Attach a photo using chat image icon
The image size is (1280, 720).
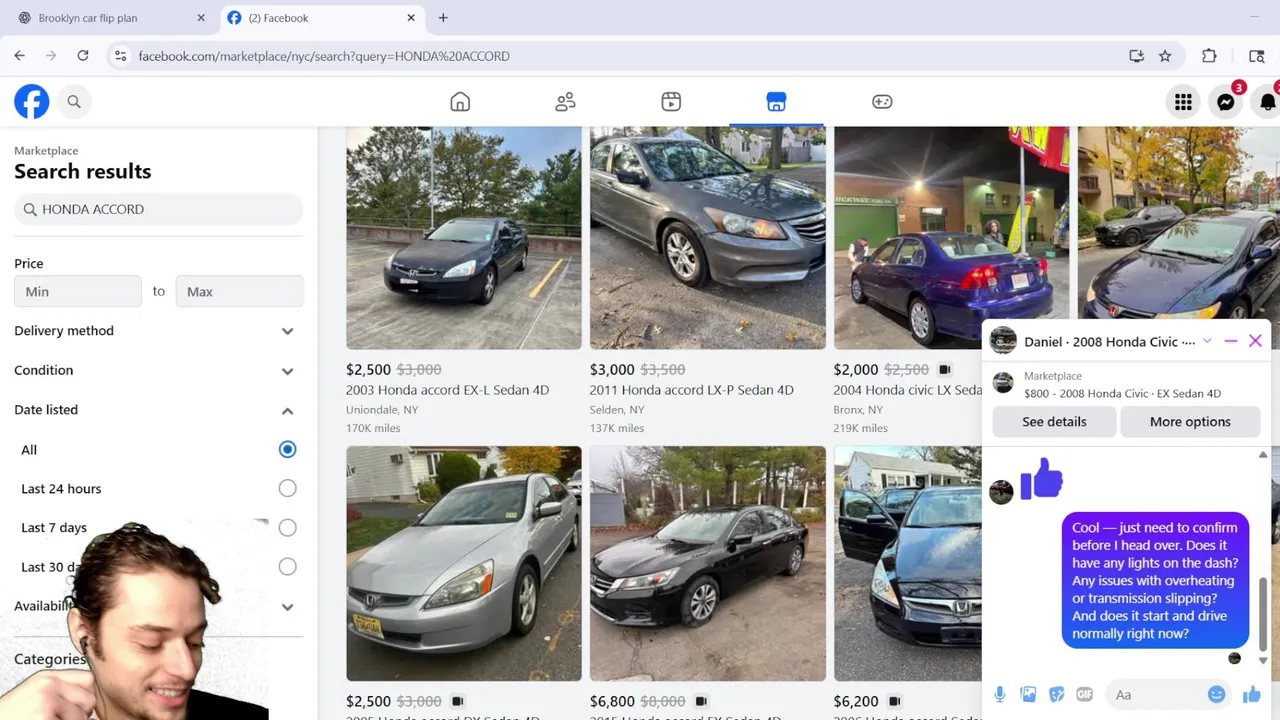1028,695
